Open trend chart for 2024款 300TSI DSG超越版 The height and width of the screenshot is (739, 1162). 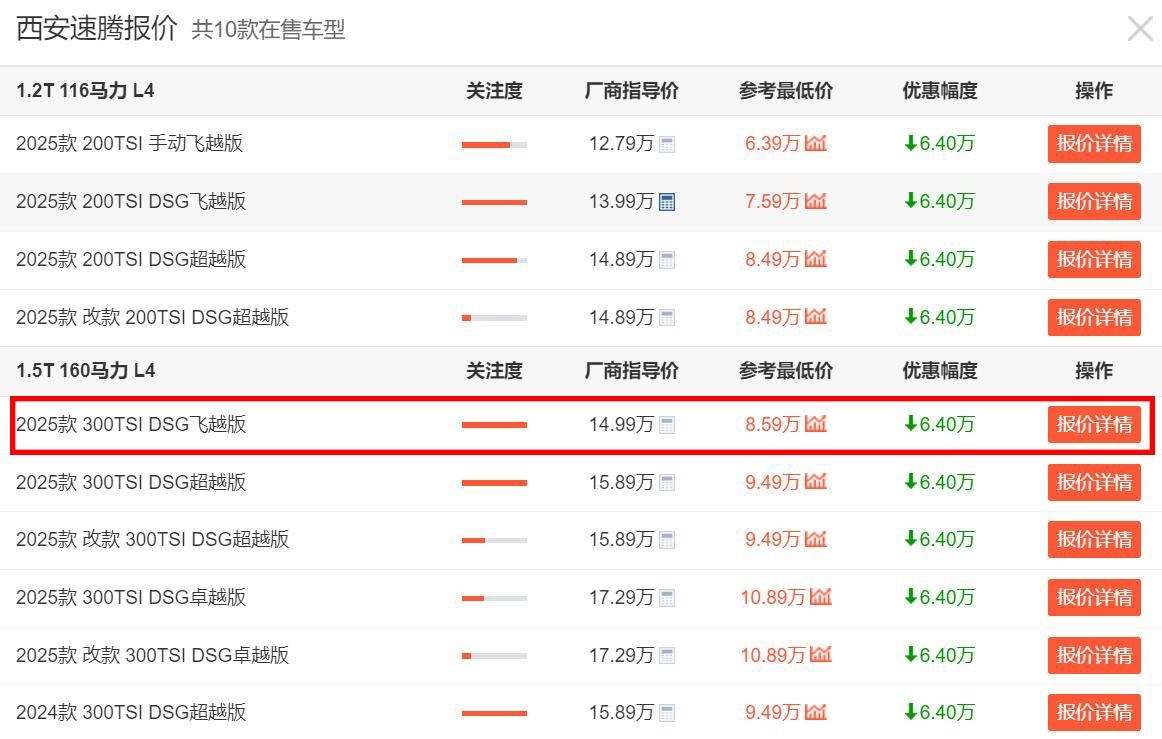pos(815,712)
